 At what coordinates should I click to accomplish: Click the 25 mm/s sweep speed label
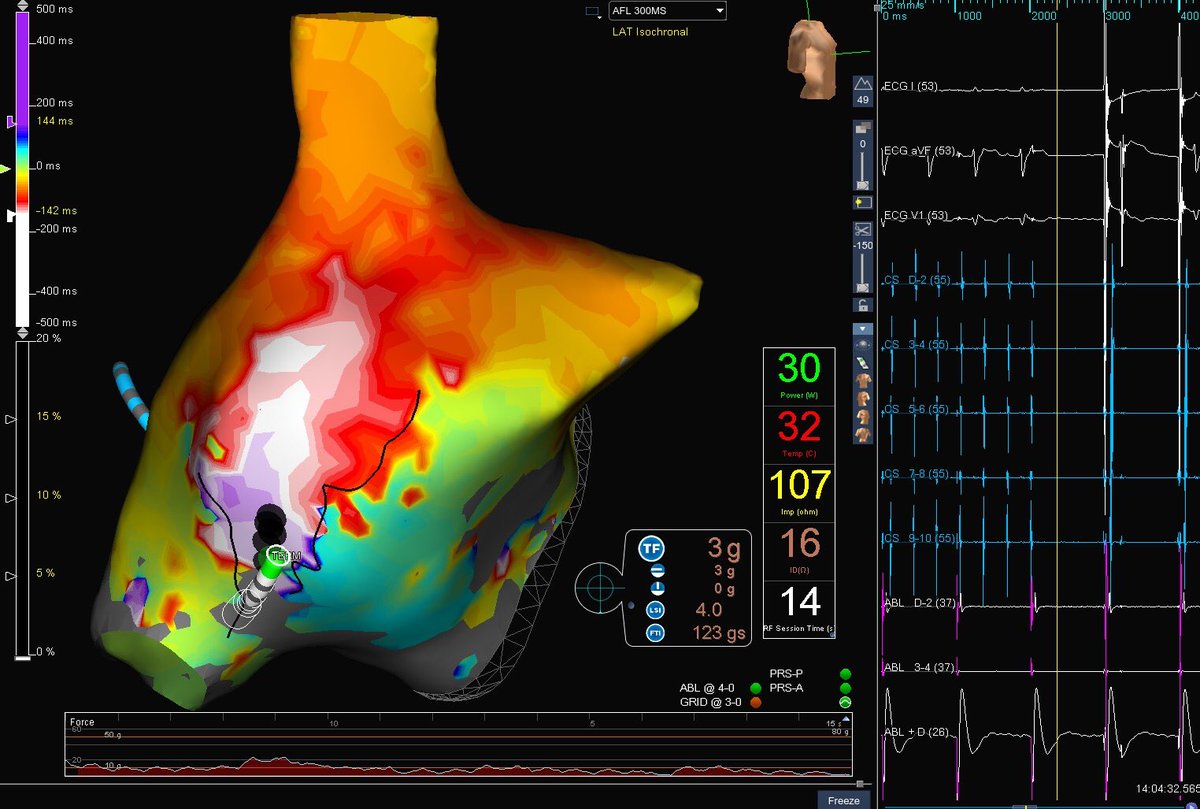click(x=901, y=5)
